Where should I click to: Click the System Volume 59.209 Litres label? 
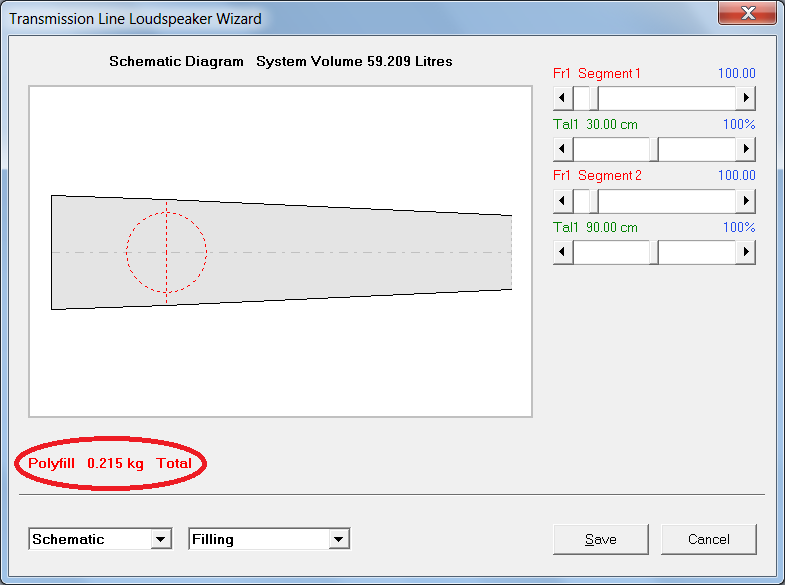(x=354, y=62)
